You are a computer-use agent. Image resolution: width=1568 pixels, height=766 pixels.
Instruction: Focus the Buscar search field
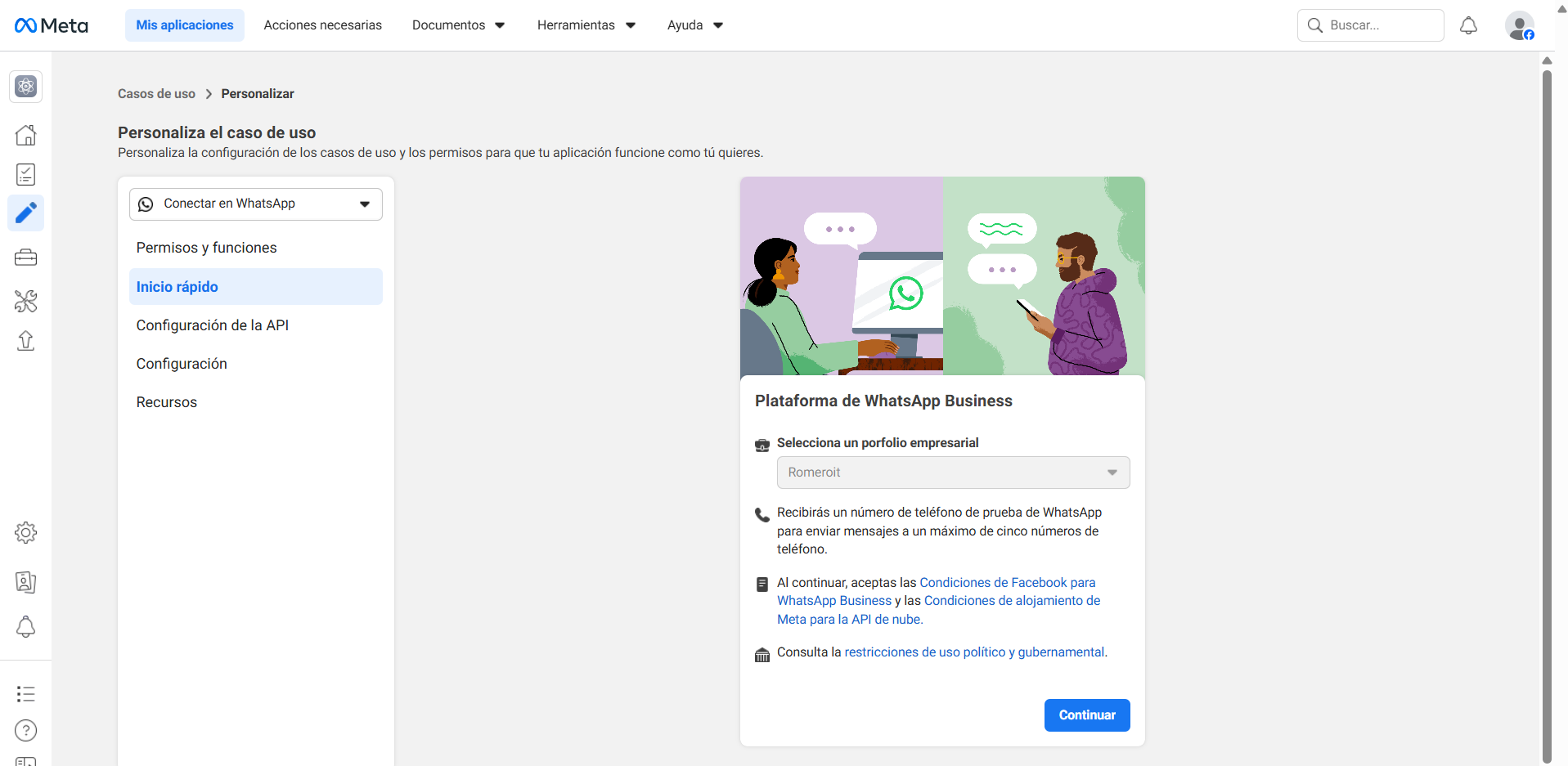(x=1371, y=25)
